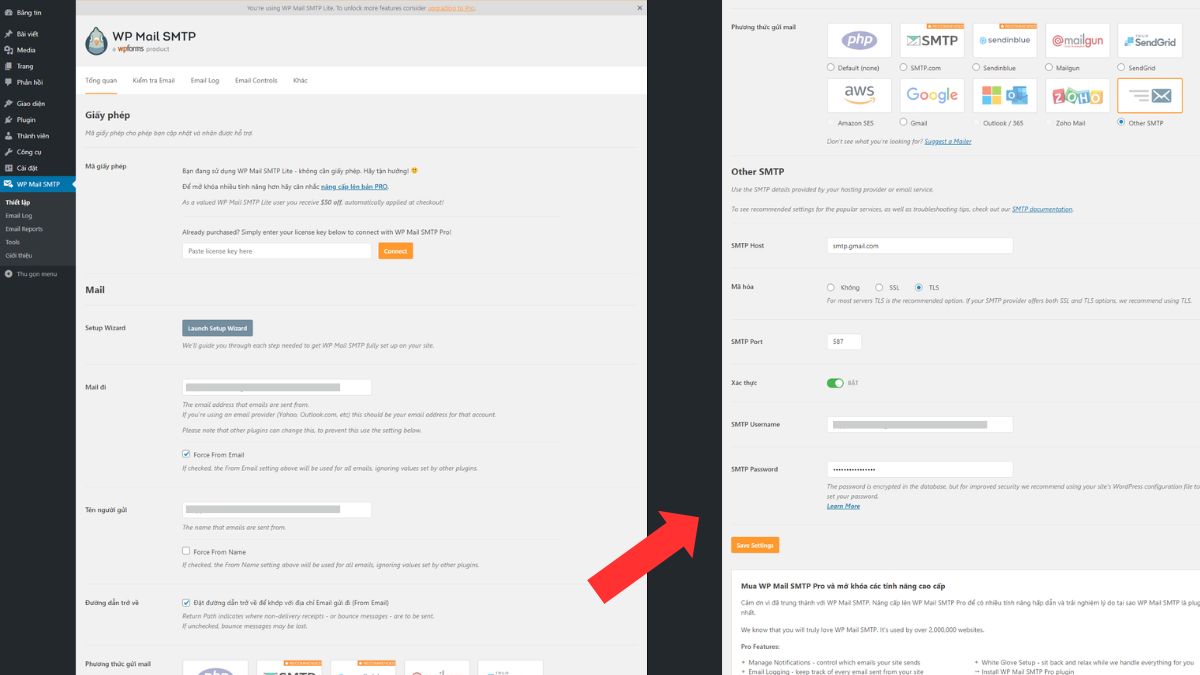Click the Tên người gửi name field

pos(277,510)
